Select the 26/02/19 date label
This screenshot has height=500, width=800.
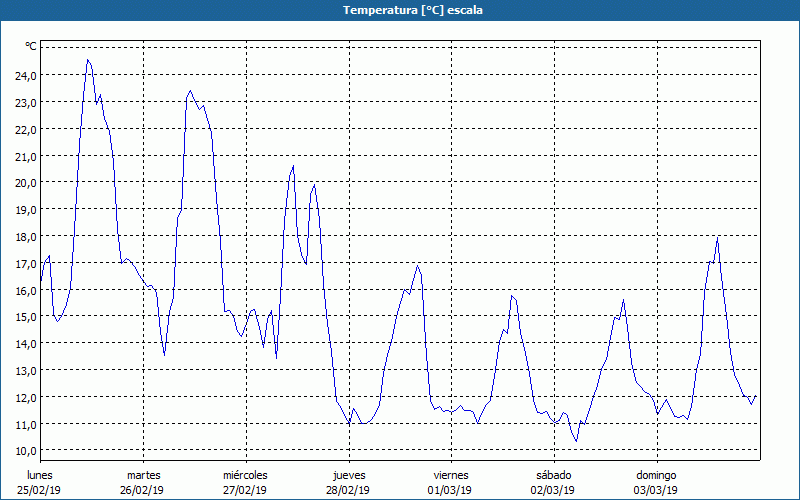pos(142,490)
